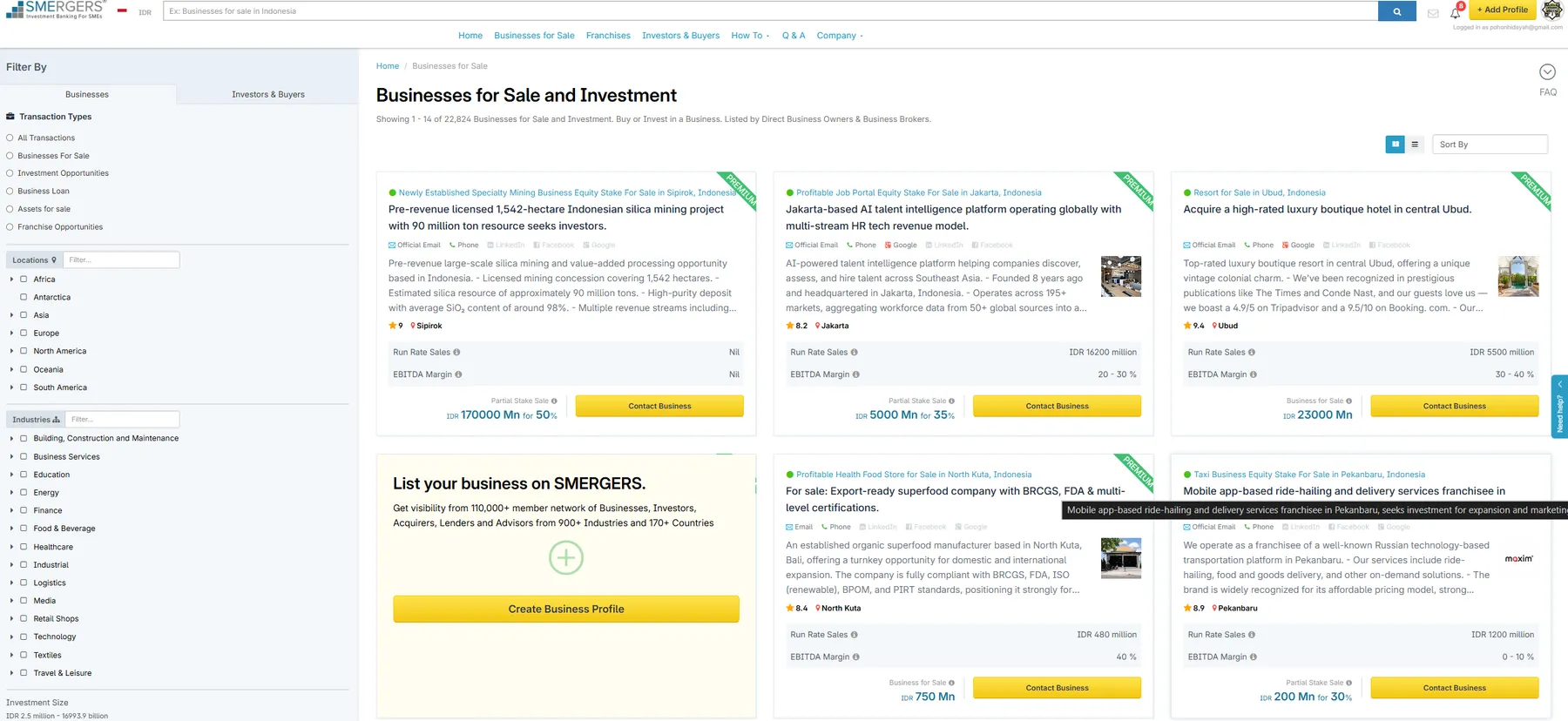This screenshot has width=1568, height=721.
Task: Open the messages envelope icon
Action: pos(1433,13)
